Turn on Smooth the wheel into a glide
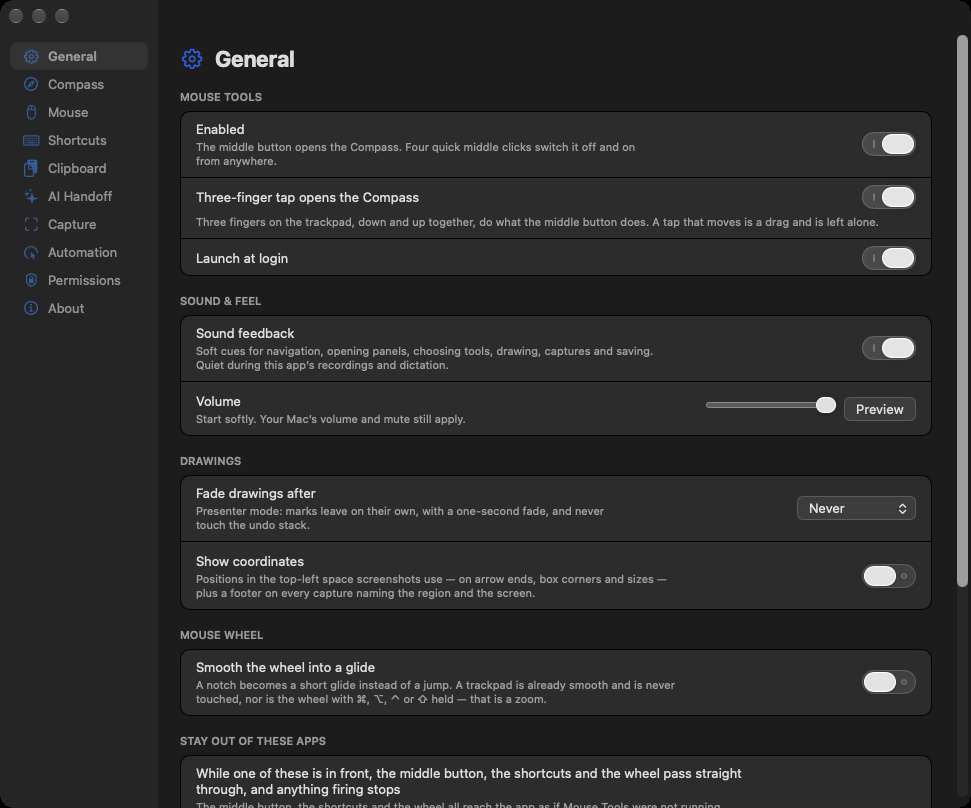The width and height of the screenshot is (971, 808). click(889, 682)
